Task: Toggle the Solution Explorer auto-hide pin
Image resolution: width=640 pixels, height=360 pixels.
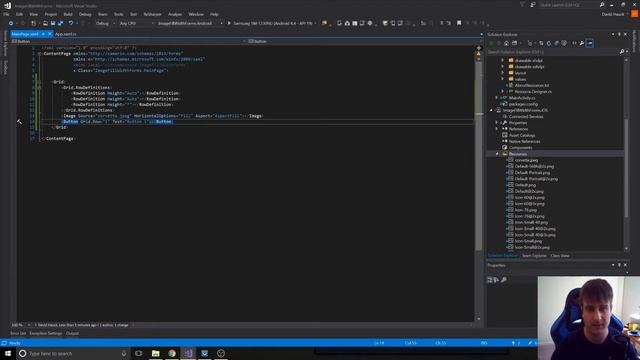Action: (x=619, y=34)
